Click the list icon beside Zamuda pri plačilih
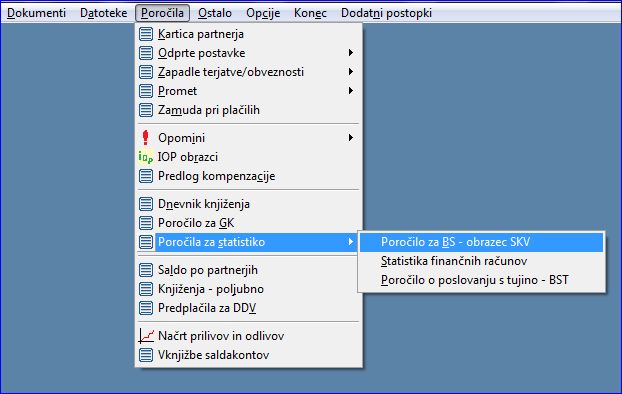The height and width of the screenshot is (394, 622). pos(146,110)
